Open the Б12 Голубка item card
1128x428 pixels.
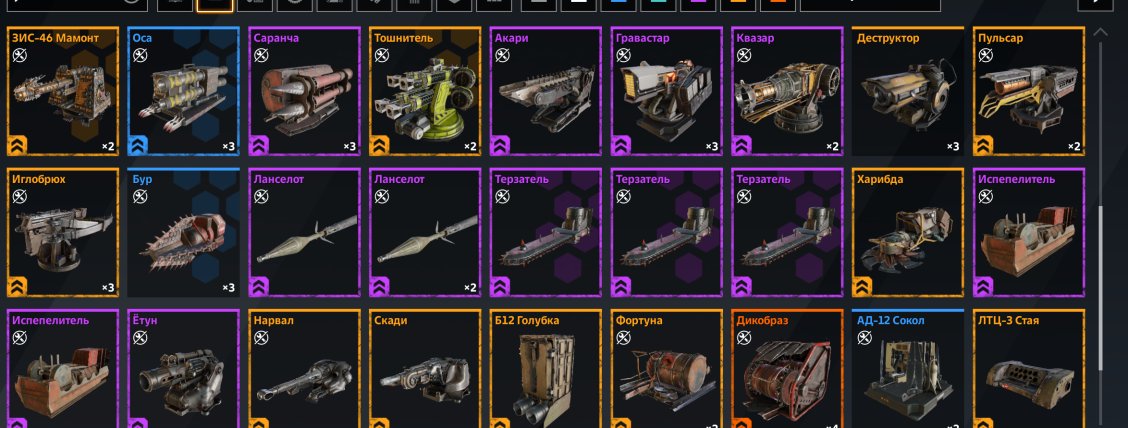coord(546,368)
